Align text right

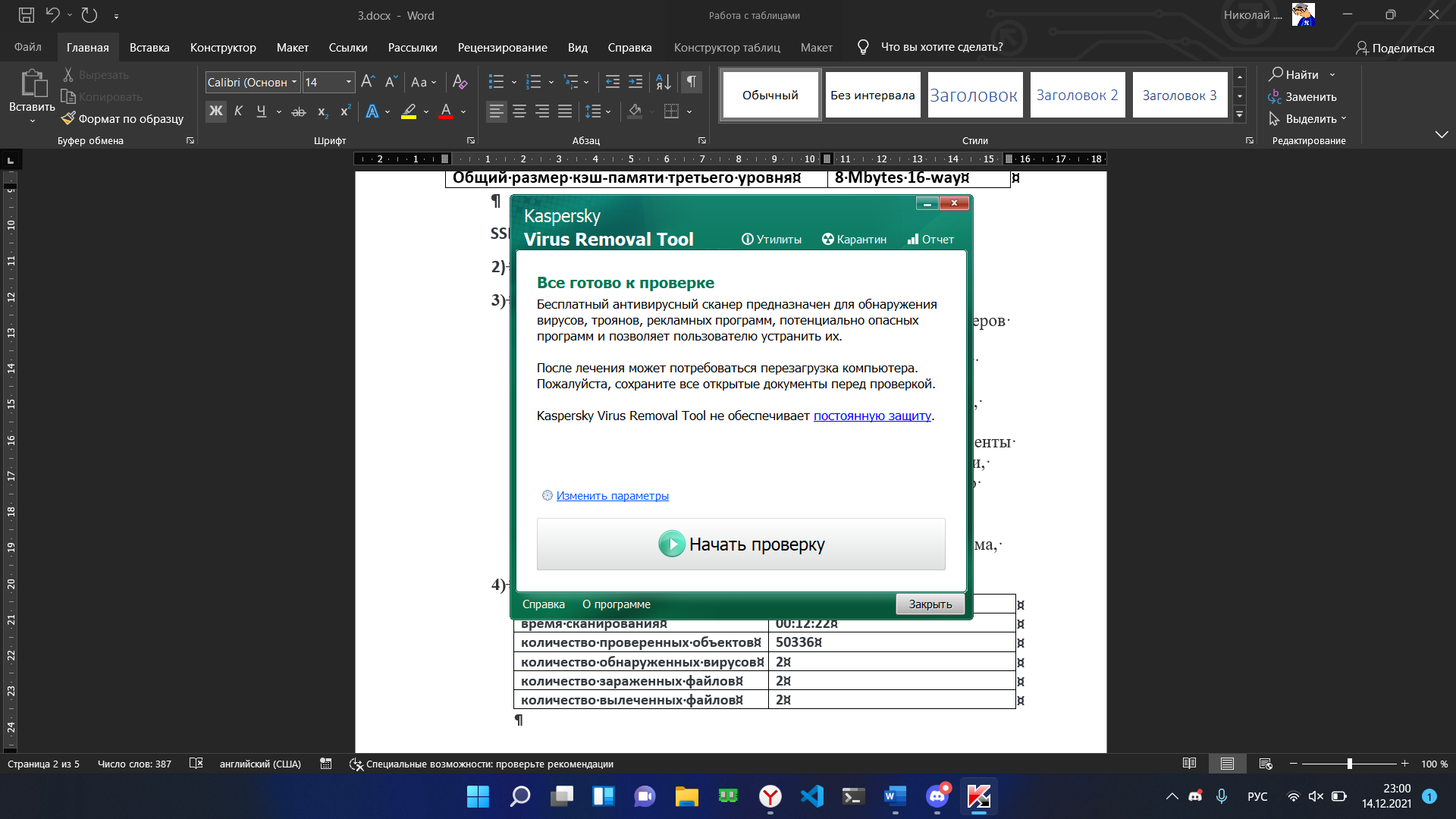click(542, 111)
